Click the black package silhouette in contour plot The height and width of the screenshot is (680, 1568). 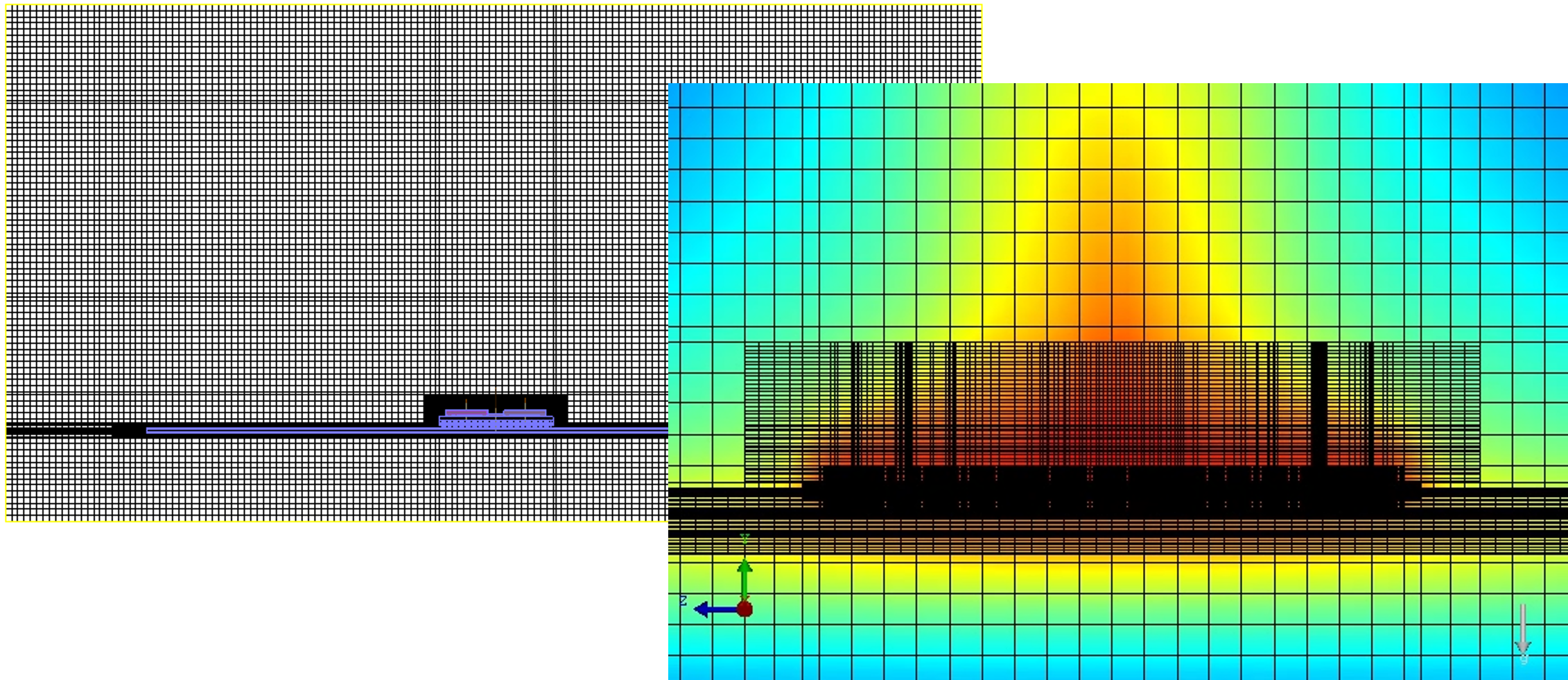[1109, 492]
